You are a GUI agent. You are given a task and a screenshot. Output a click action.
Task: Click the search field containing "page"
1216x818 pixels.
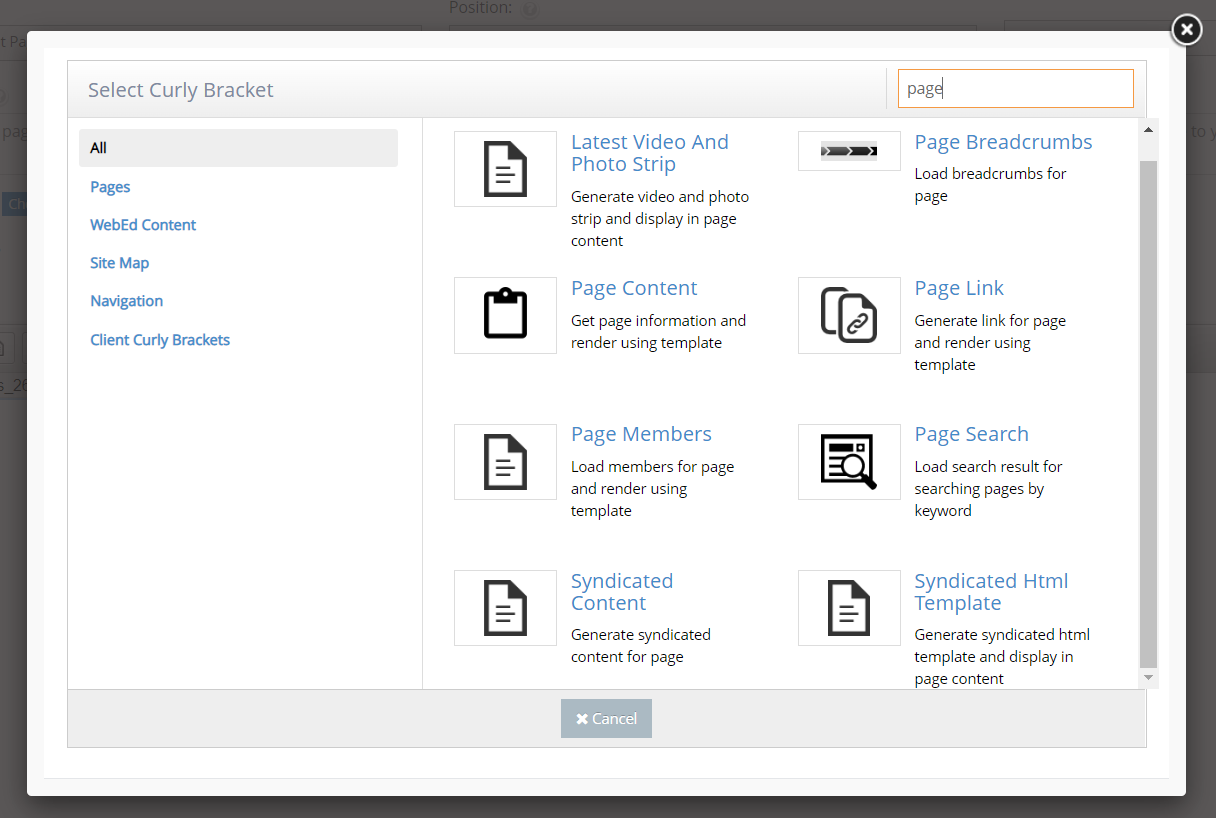pos(1015,88)
